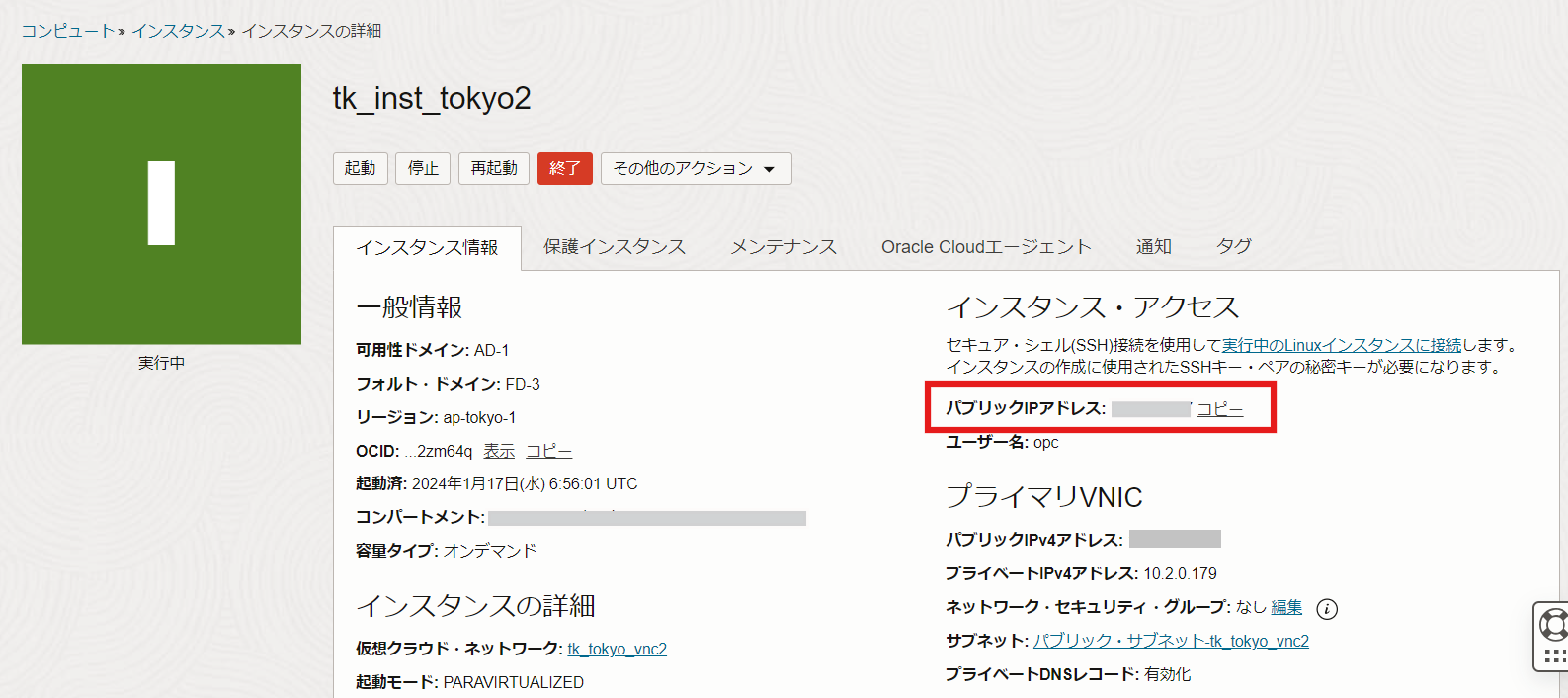This screenshot has height=698, width=1568.
Task: Click the 起動 button
Action: [360, 168]
